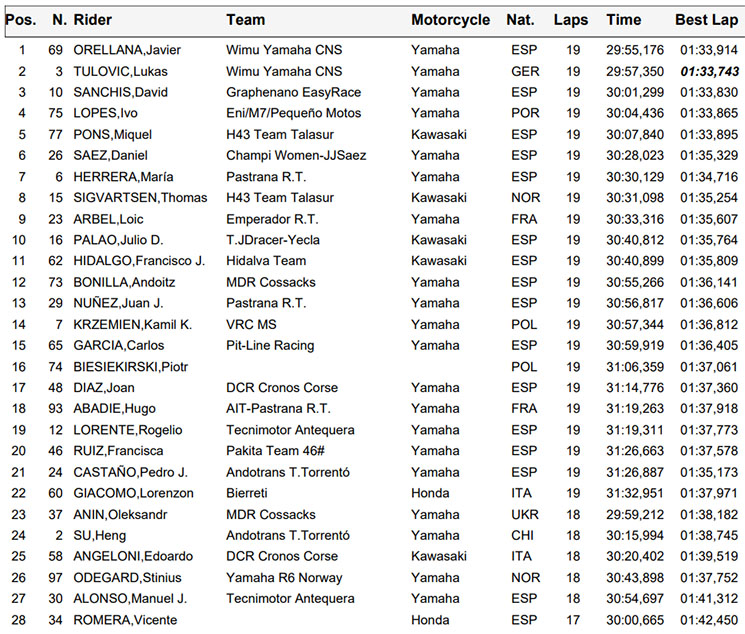Click team 'Yamaha R6 Norway'
This screenshot has width=745, height=634.
(284, 578)
